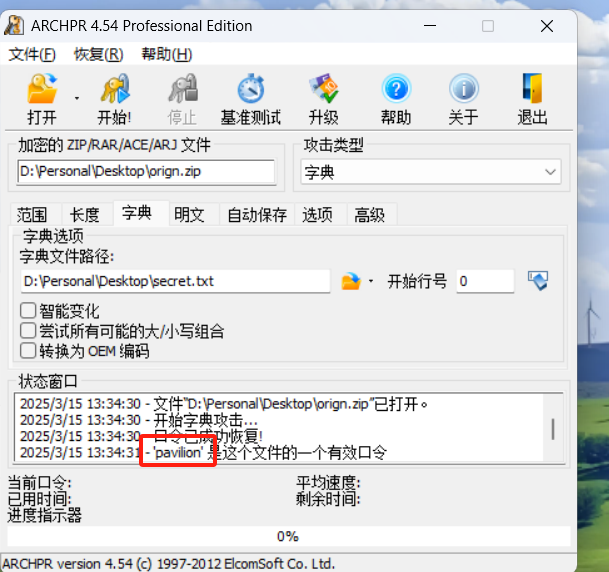The image size is (609, 572).
Task: Click the ARCHPR app icon in title bar
Action: point(14,26)
